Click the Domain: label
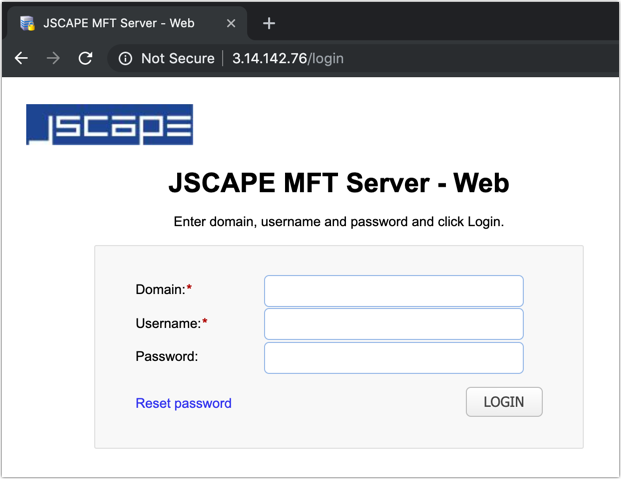The height and width of the screenshot is (479, 621). coord(160,290)
